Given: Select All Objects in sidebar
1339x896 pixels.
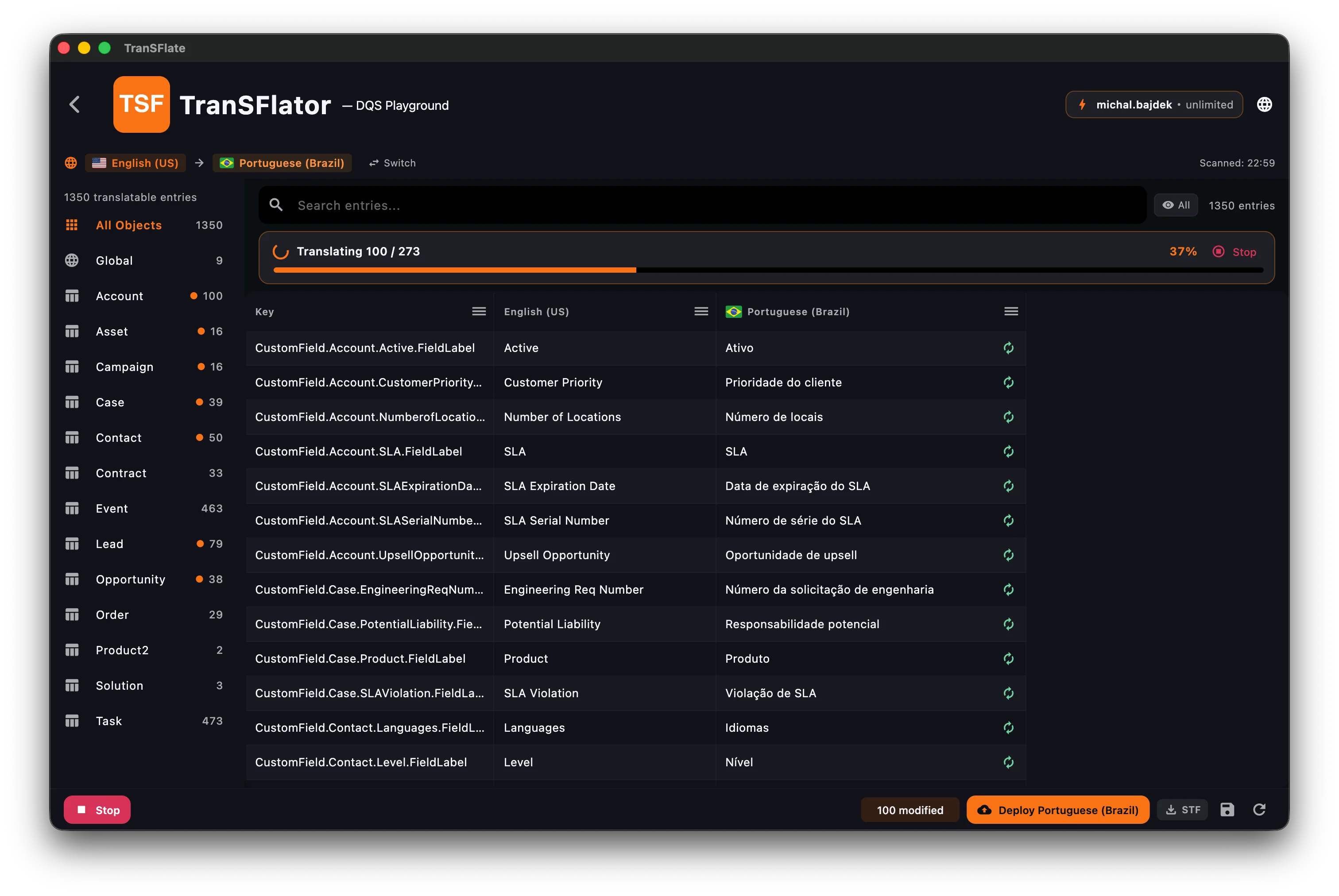Looking at the screenshot, I should click(128, 225).
